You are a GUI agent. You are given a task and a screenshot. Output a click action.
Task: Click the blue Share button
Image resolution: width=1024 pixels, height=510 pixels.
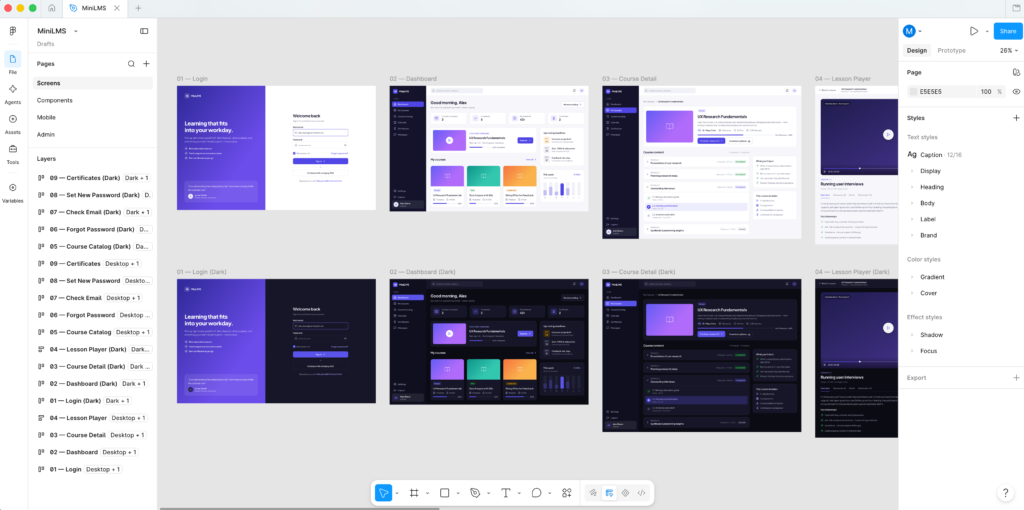pyautogui.click(x=1008, y=31)
